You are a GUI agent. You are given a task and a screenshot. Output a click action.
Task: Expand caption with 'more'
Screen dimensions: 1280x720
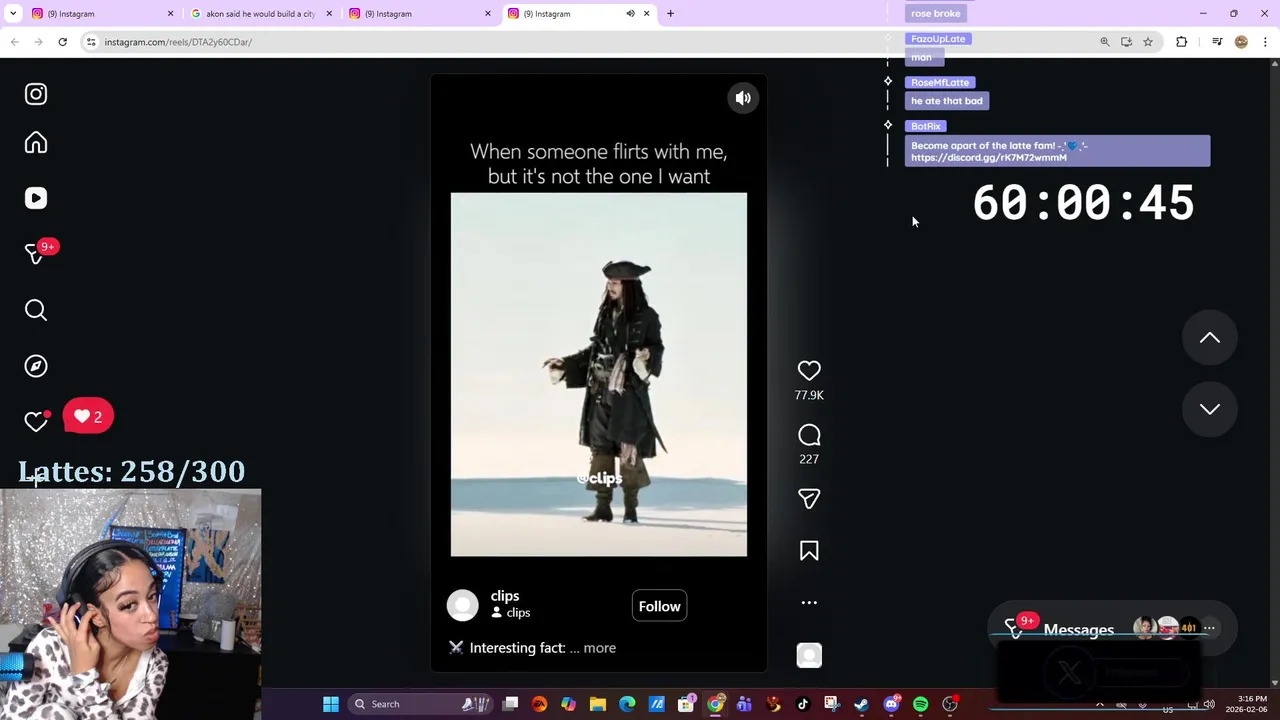coord(599,648)
